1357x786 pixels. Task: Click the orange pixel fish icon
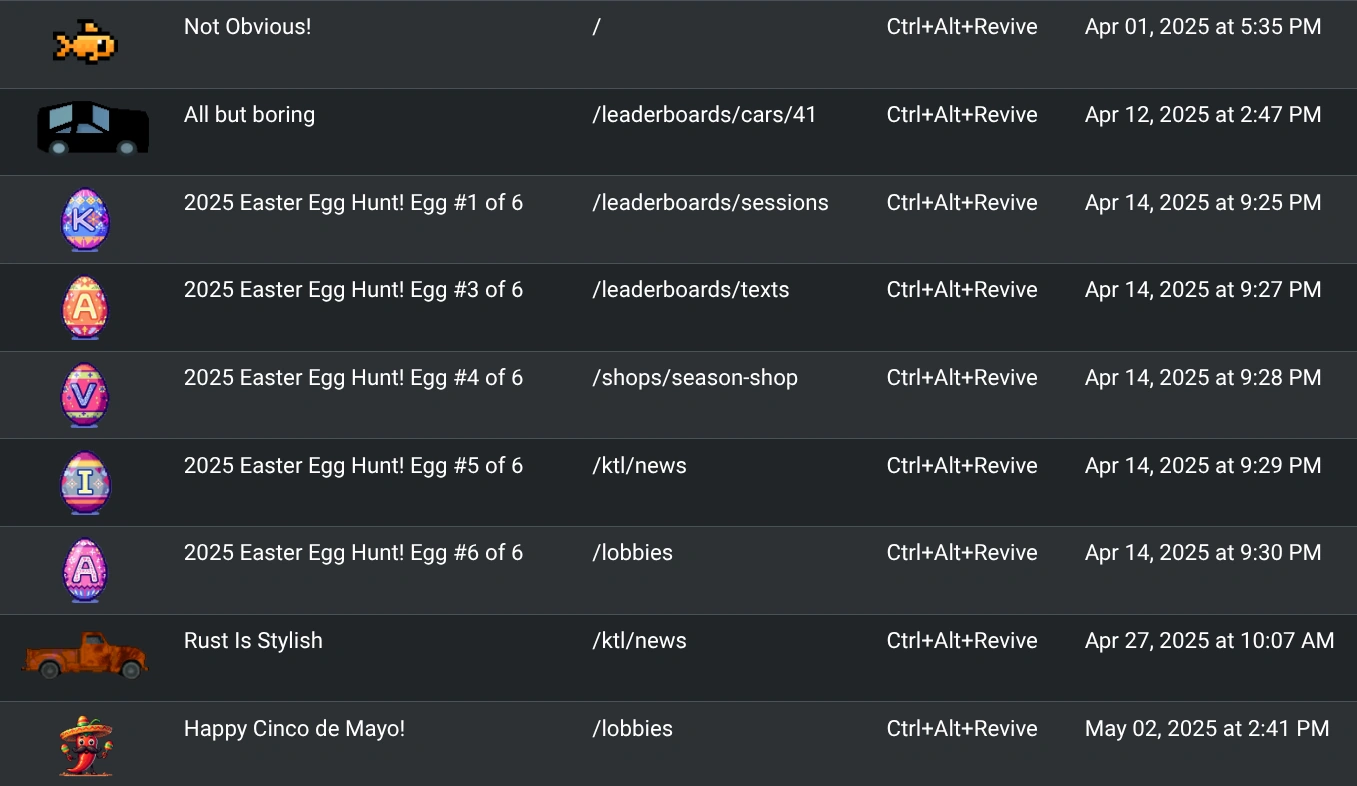(x=85, y=44)
